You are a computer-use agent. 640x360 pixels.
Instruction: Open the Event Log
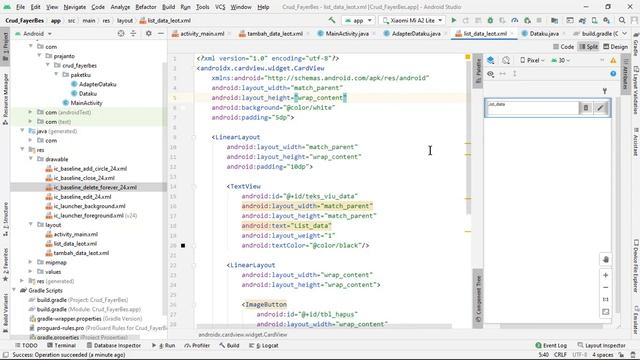551,345
